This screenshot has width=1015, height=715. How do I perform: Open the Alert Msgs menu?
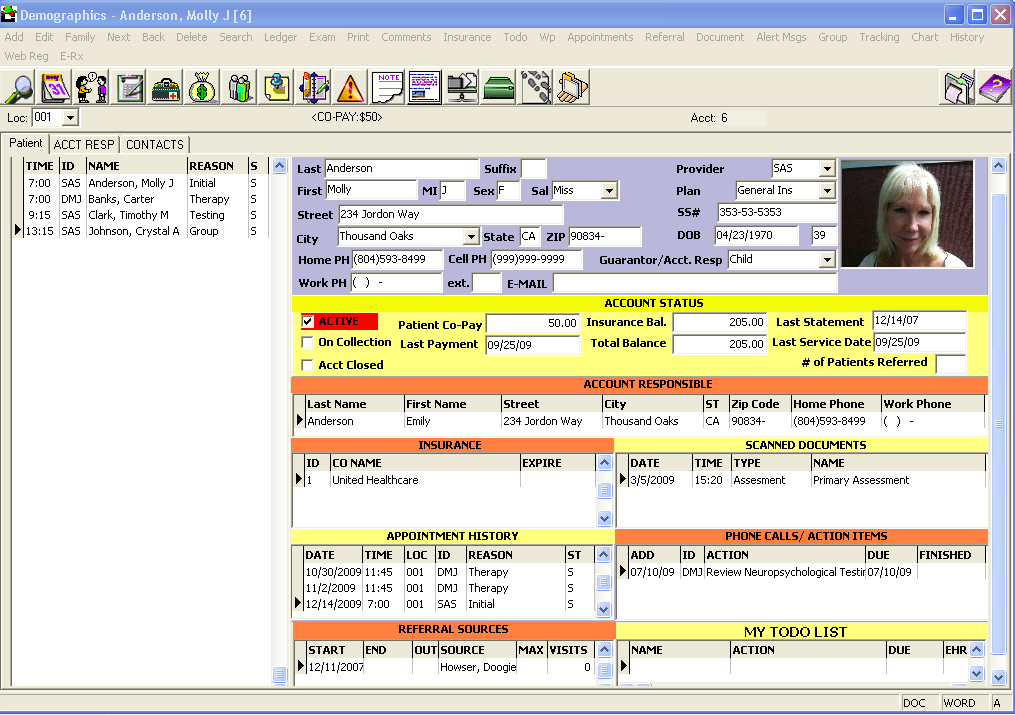point(781,37)
